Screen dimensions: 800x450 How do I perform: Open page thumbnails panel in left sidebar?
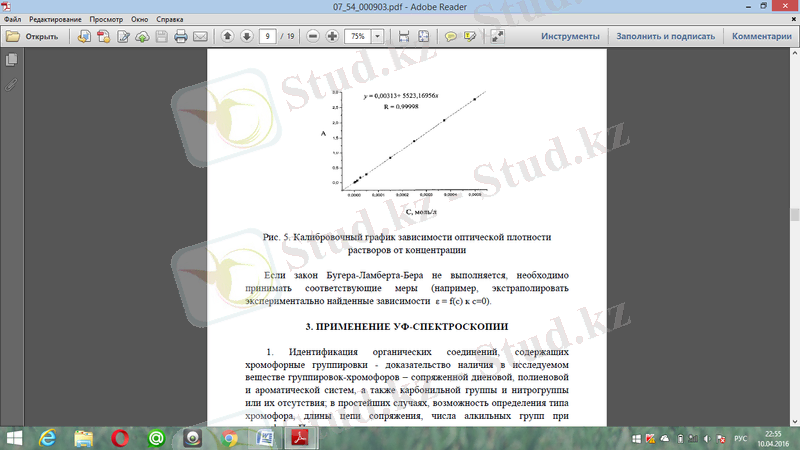coord(11,60)
